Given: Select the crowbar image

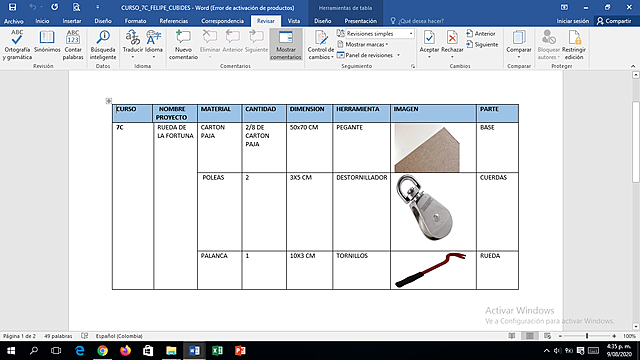Looking at the screenshot, I should pyautogui.click(x=430, y=270).
